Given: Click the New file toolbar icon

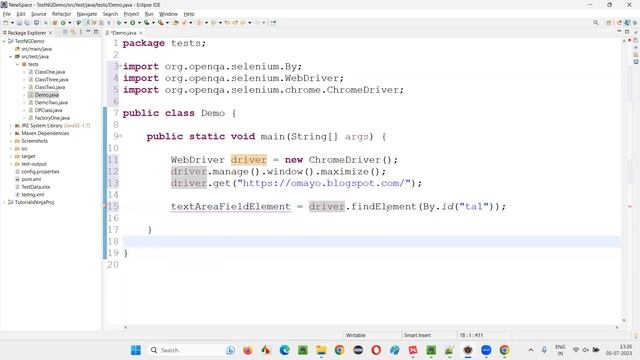Looking at the screenshot, I should pos(6,23).
